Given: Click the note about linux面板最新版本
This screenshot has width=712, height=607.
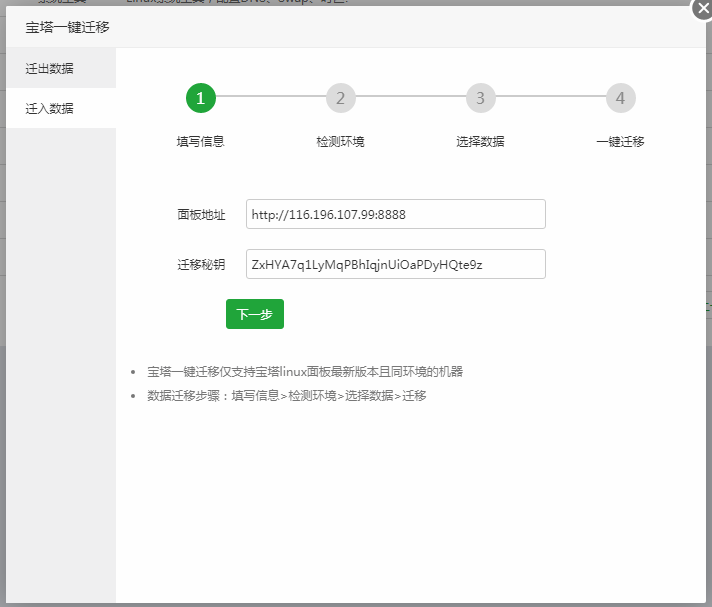Looking at the screenshot, I should coord(305,371).
